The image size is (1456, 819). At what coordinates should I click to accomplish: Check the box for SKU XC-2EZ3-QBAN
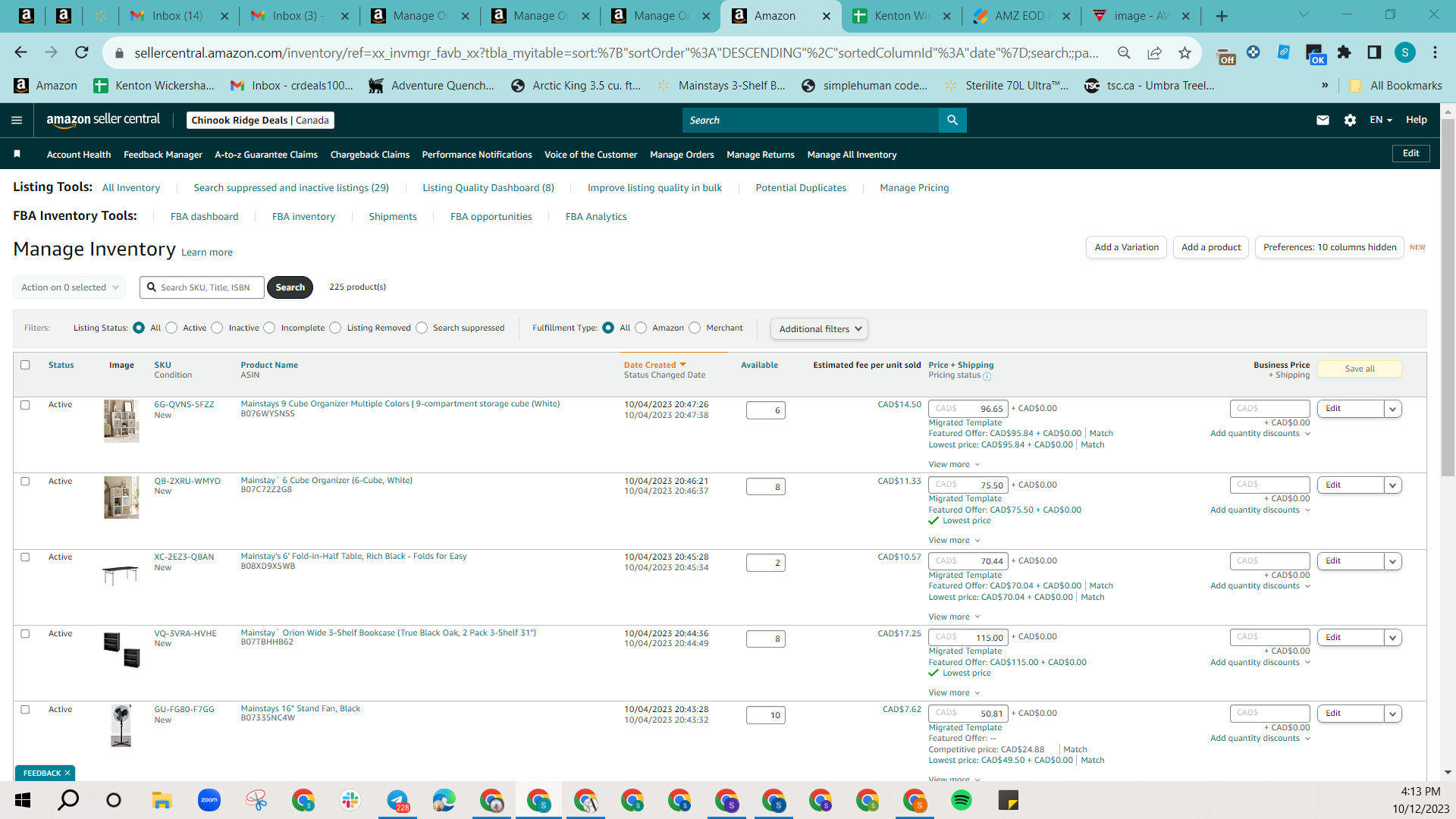(x=25, y=557)
